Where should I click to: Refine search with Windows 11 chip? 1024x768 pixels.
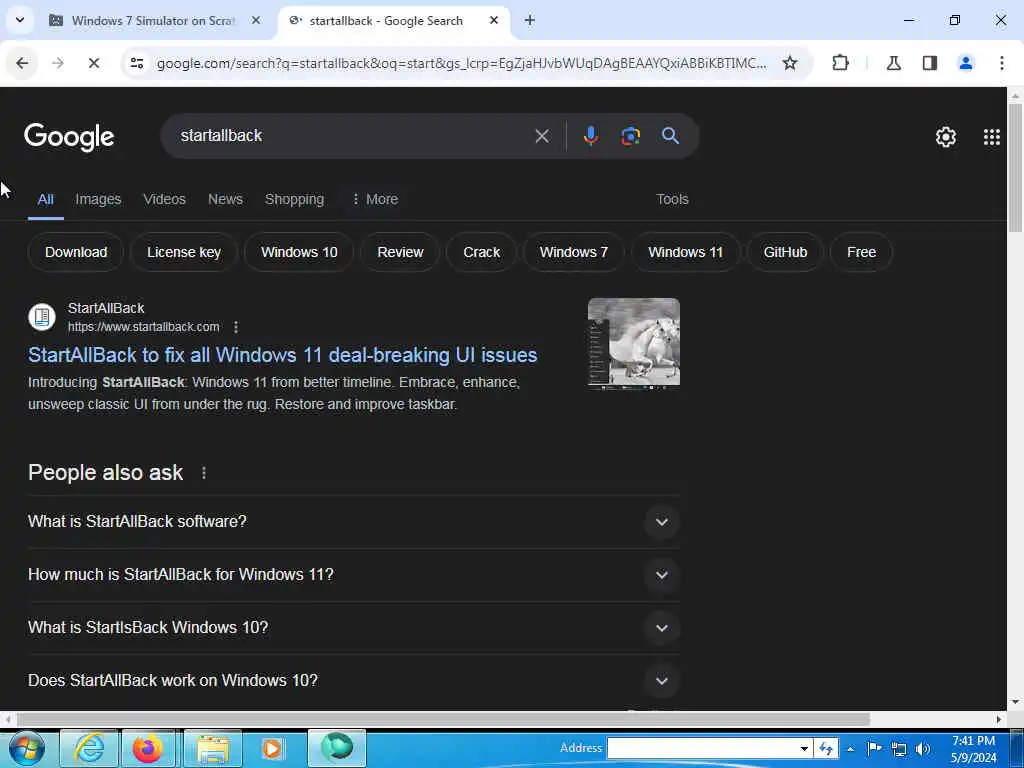click(x=685, y=252)
